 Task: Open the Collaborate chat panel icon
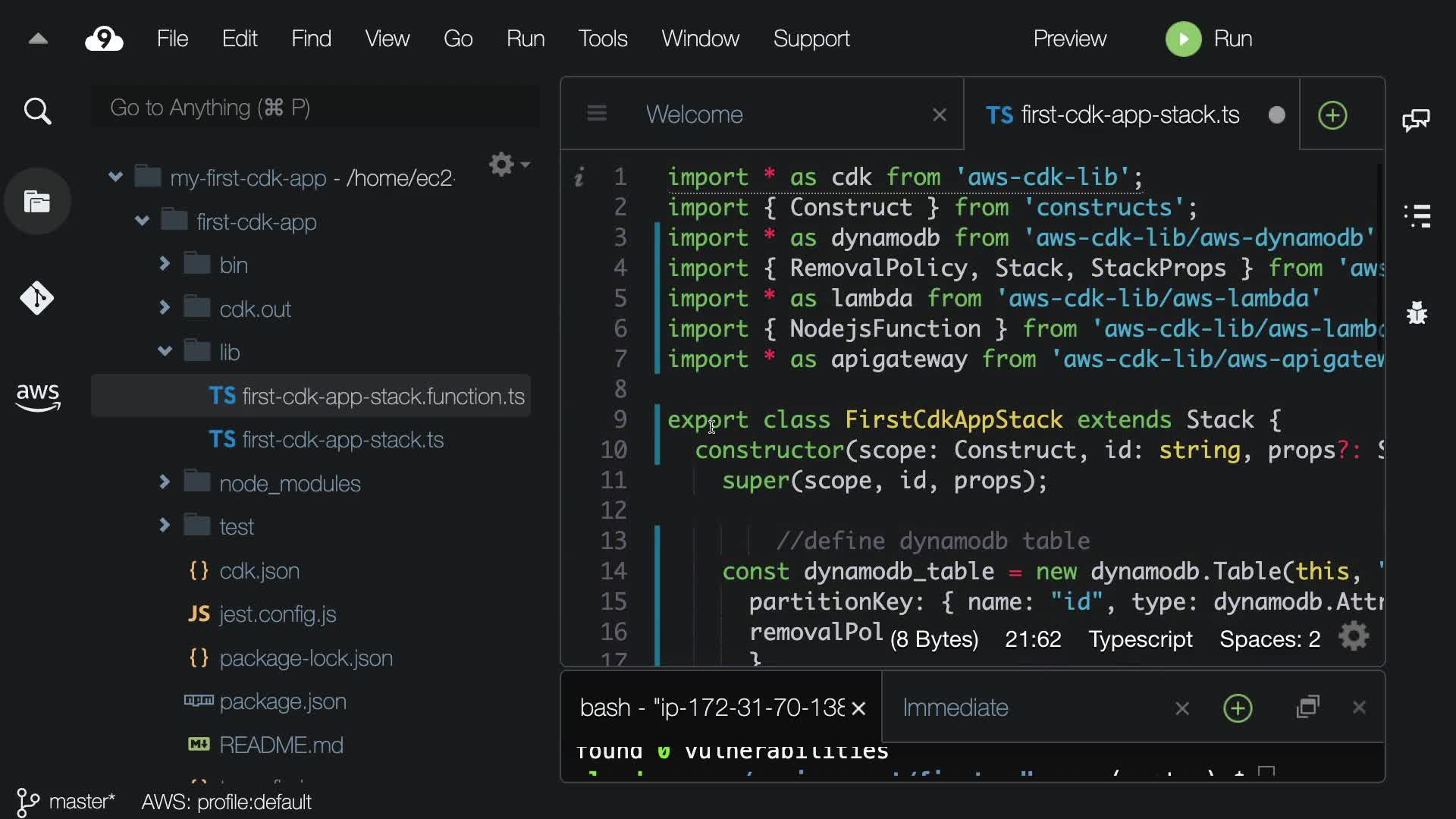[1416, 120]
